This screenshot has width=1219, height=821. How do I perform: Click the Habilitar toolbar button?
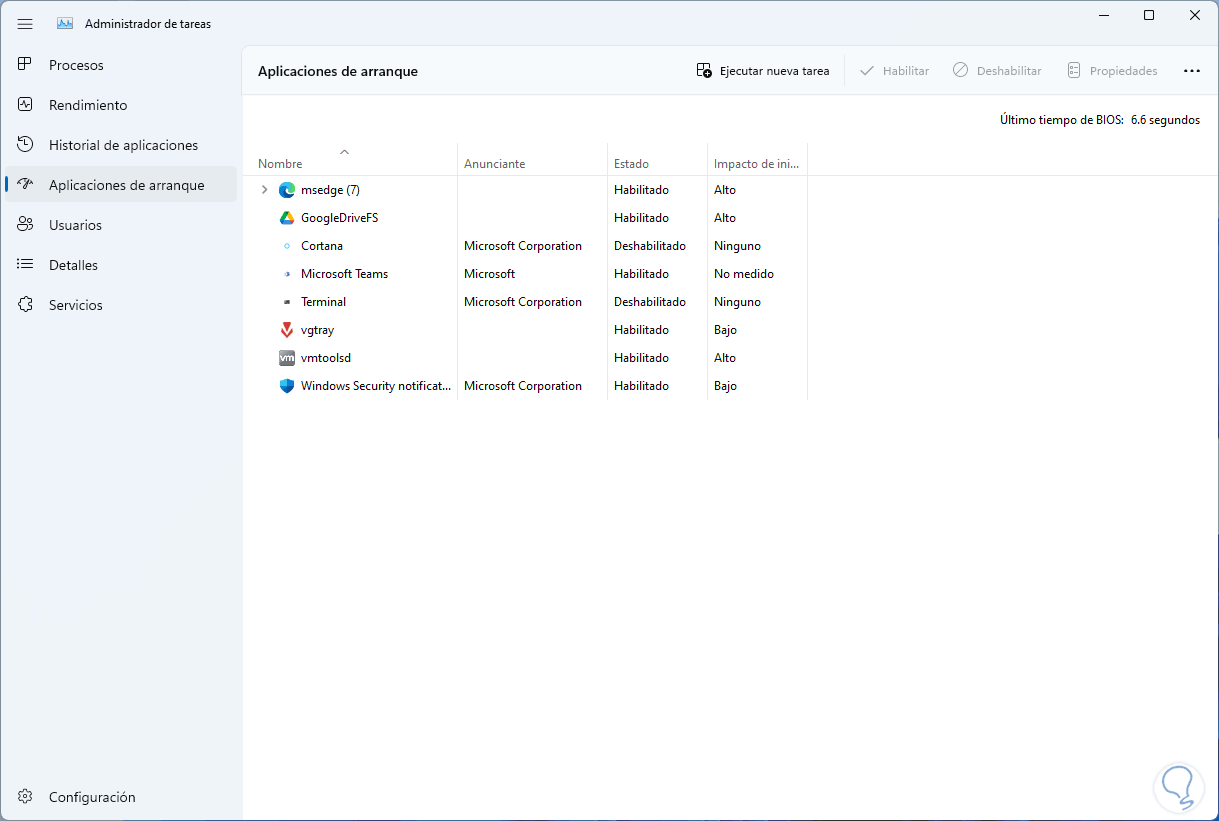(x=894, y=71)
